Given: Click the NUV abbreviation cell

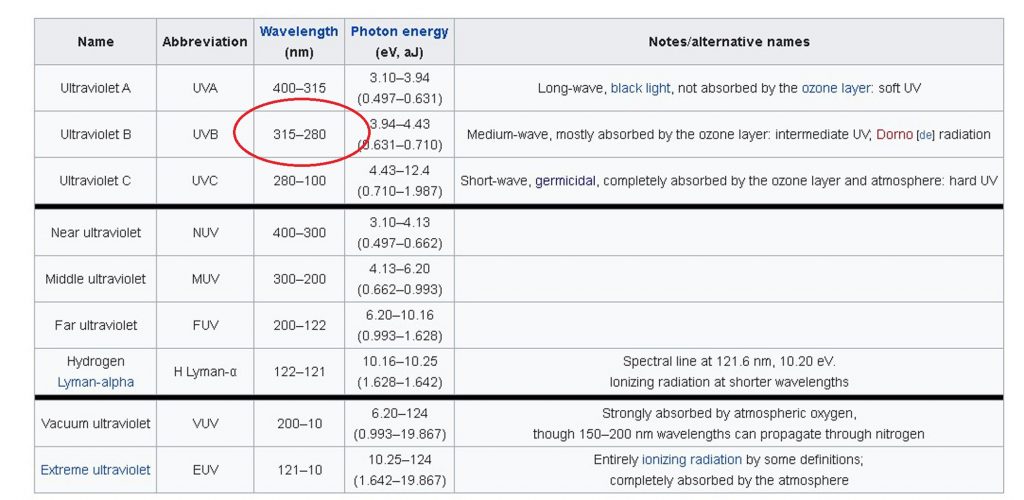Looking at the screenshot, I should (x=204, y=233).
